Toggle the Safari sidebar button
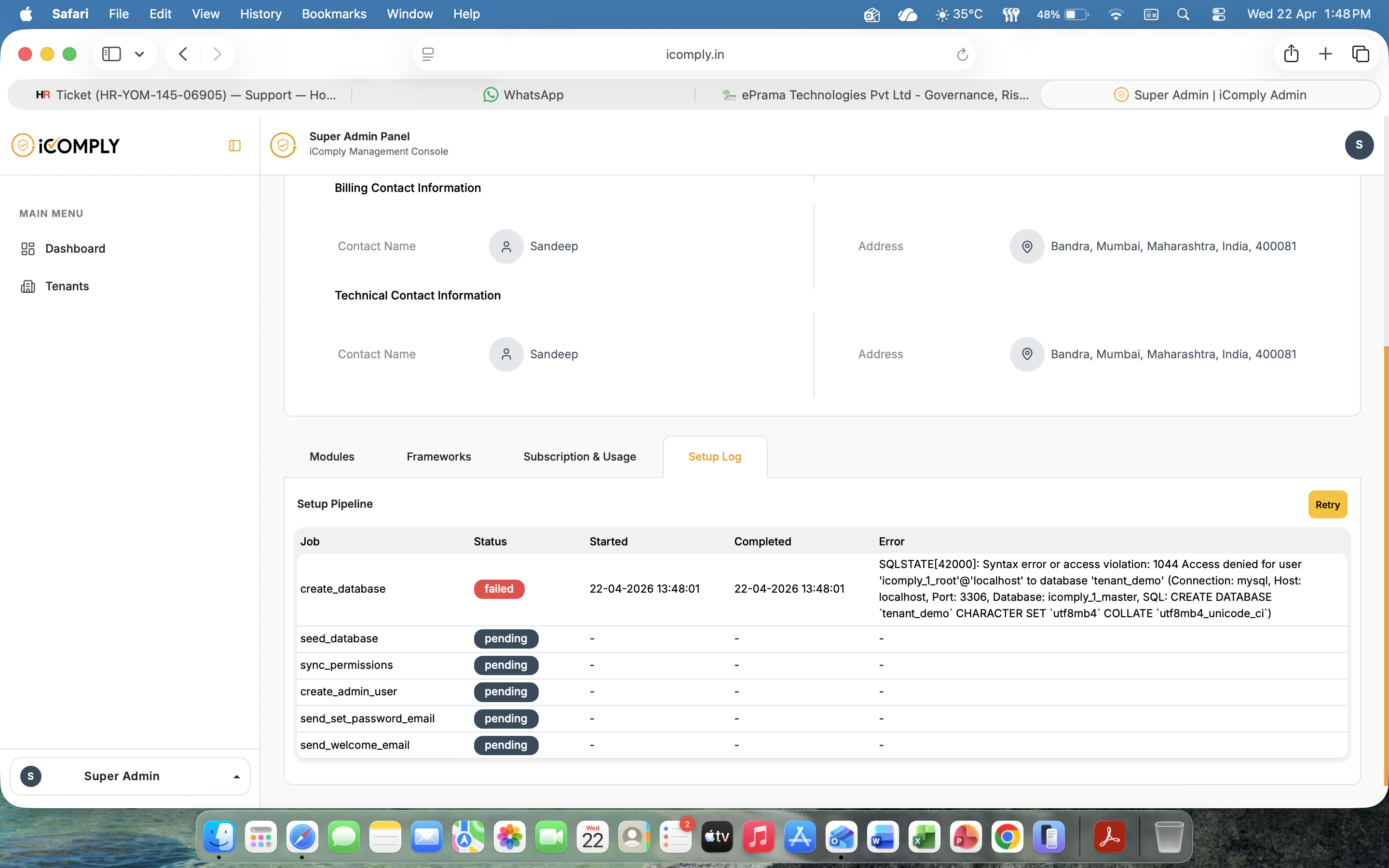The height and width of the screenshot is (868, 1389). pyautogui.click(x=111, y=54)
